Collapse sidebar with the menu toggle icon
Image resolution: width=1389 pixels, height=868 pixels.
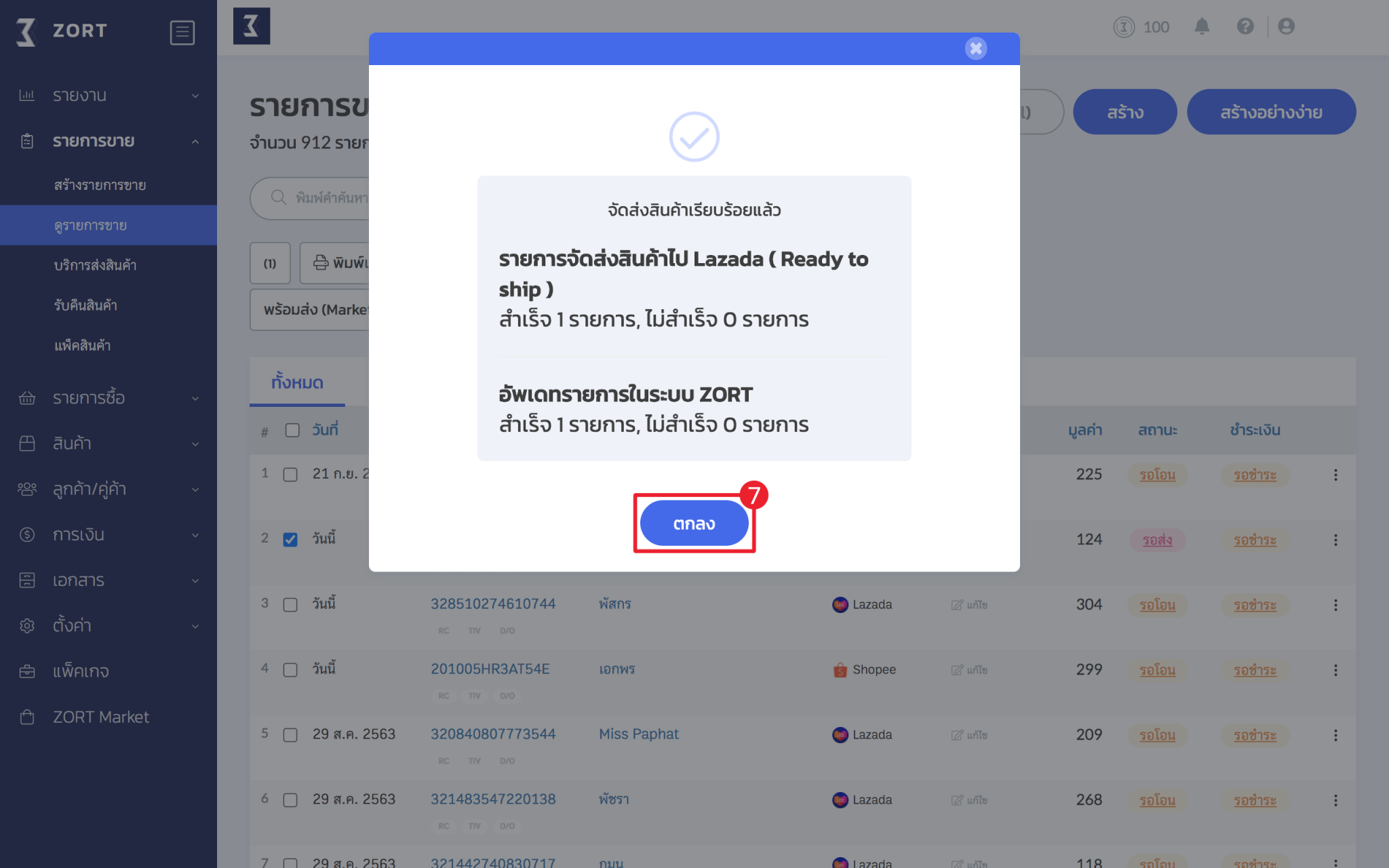[182, 32]
